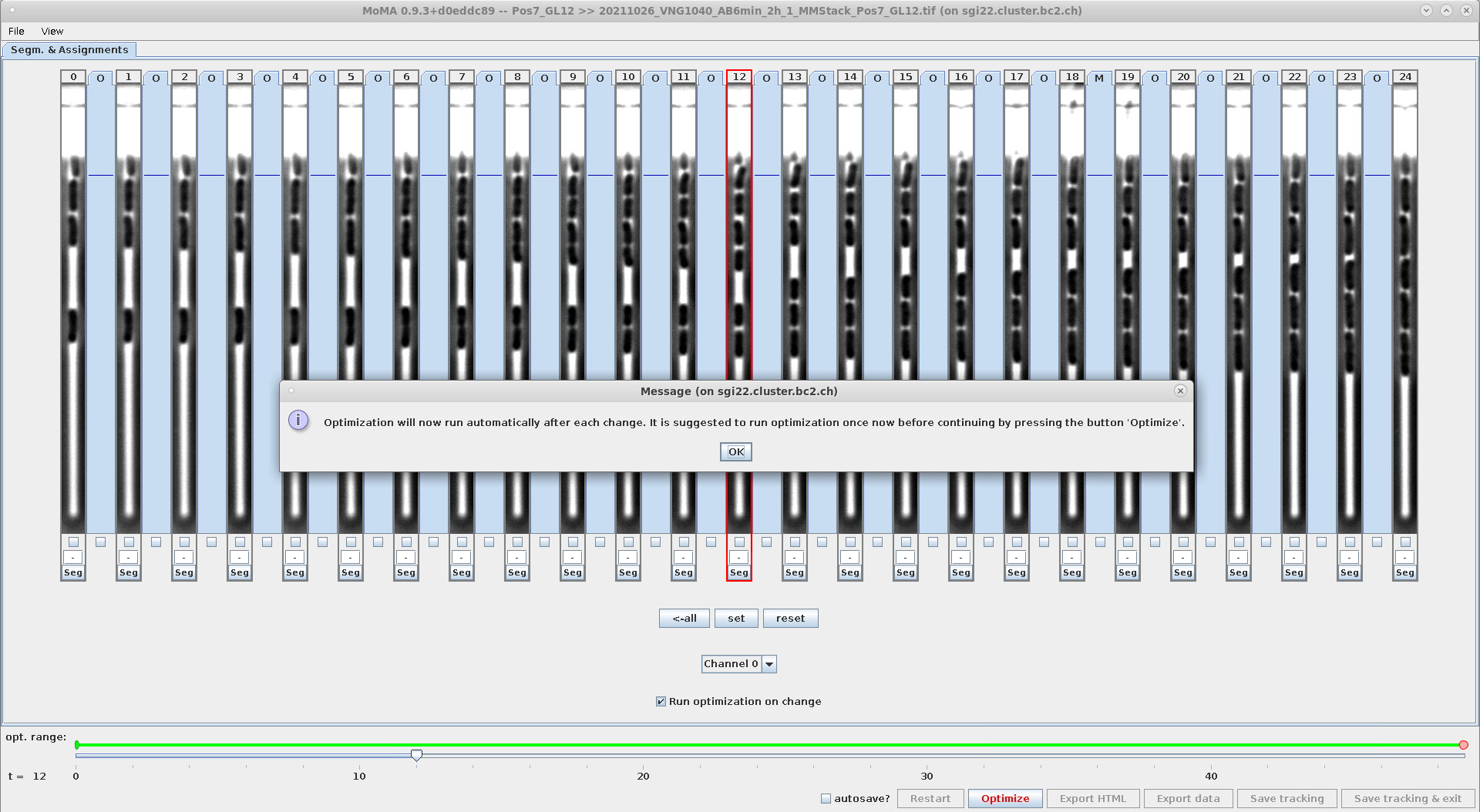Close the Message dialog with X
1480x812 pixels.
(x=1180, y=391)
